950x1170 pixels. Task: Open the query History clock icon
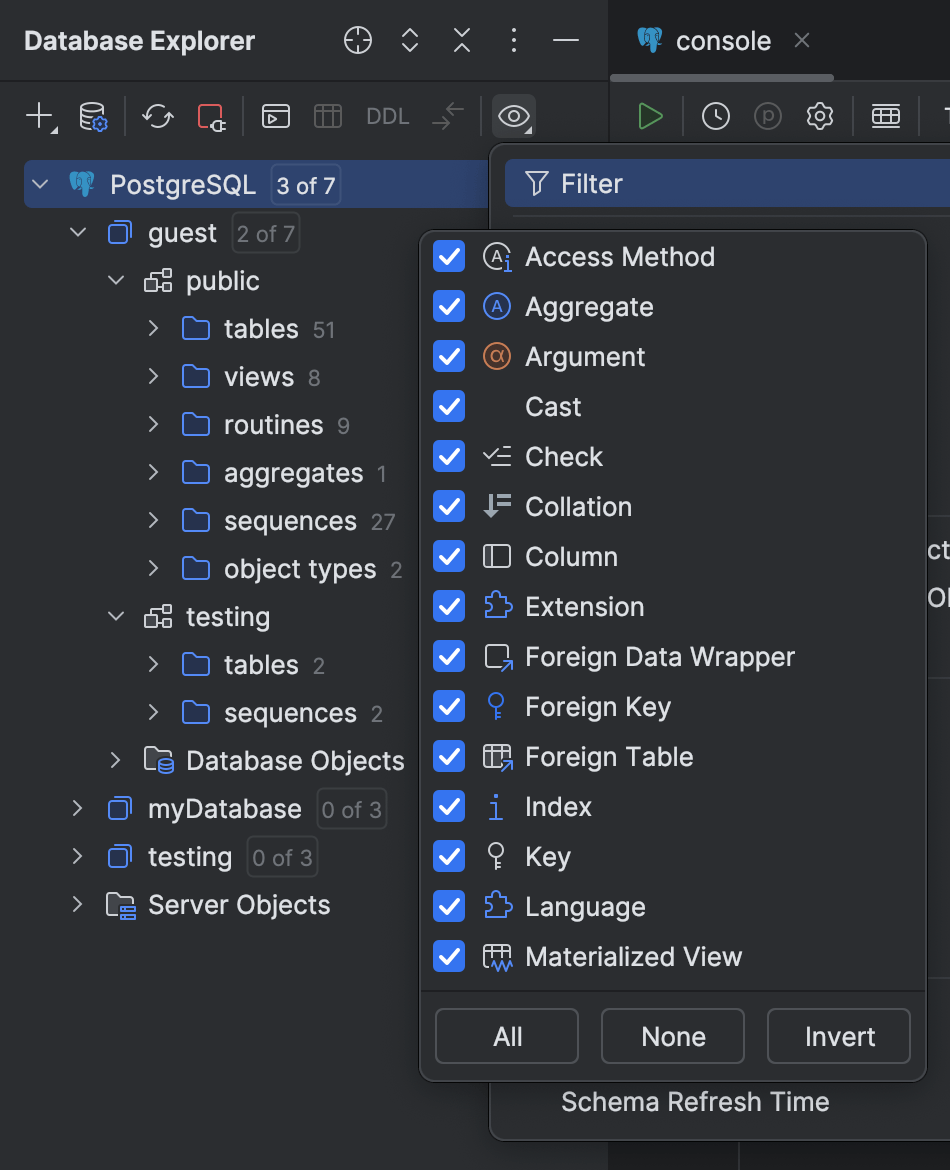coord(716,116)
